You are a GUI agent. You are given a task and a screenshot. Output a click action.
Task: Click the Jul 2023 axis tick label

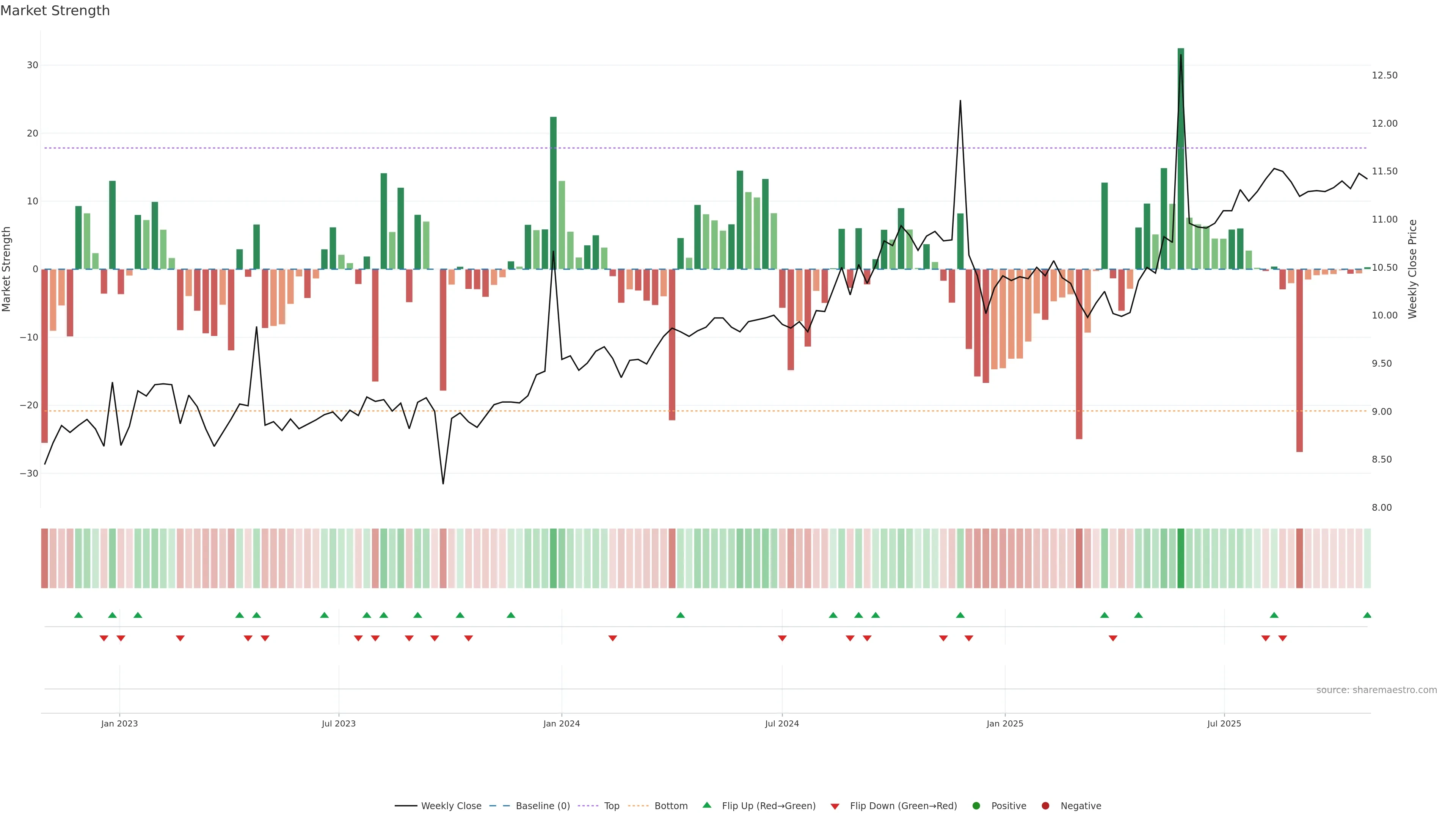coord(339,723)
